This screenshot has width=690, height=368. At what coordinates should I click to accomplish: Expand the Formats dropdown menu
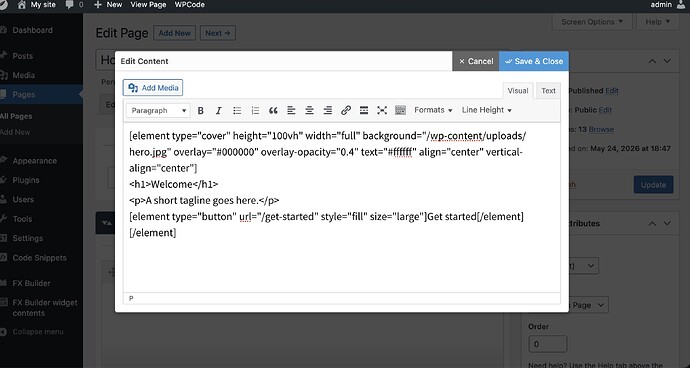pyautogui.click(x=433, y=110)
